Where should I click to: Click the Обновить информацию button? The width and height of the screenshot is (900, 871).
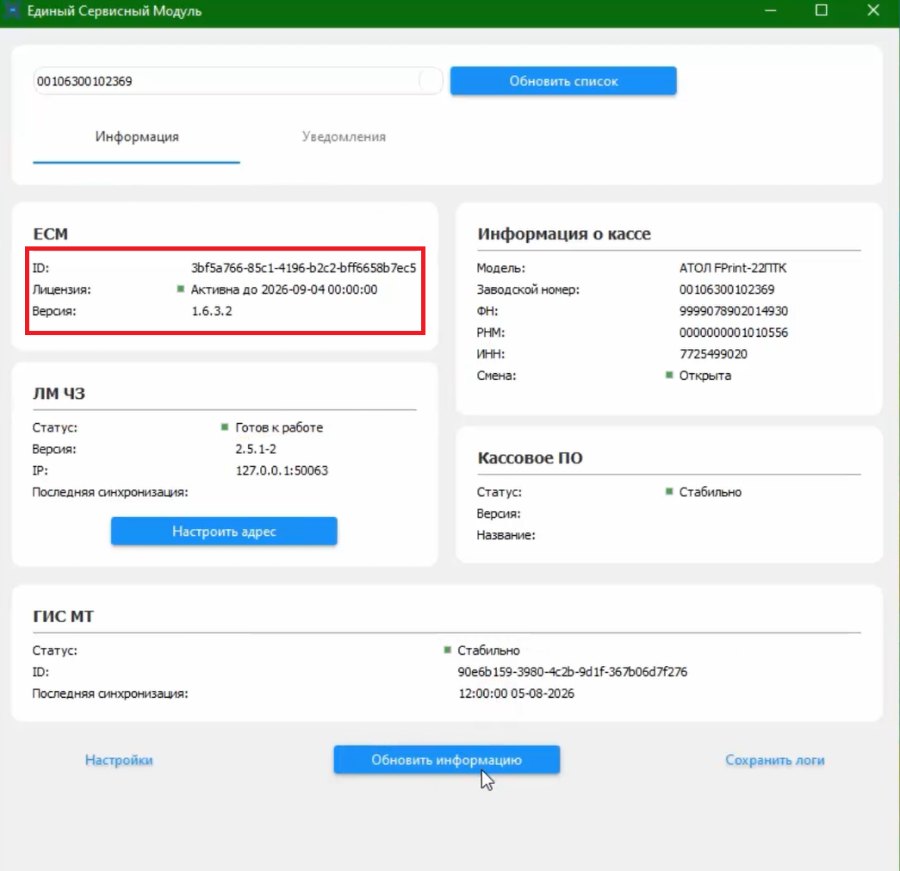pyautogui.click(x=447, y=760)
